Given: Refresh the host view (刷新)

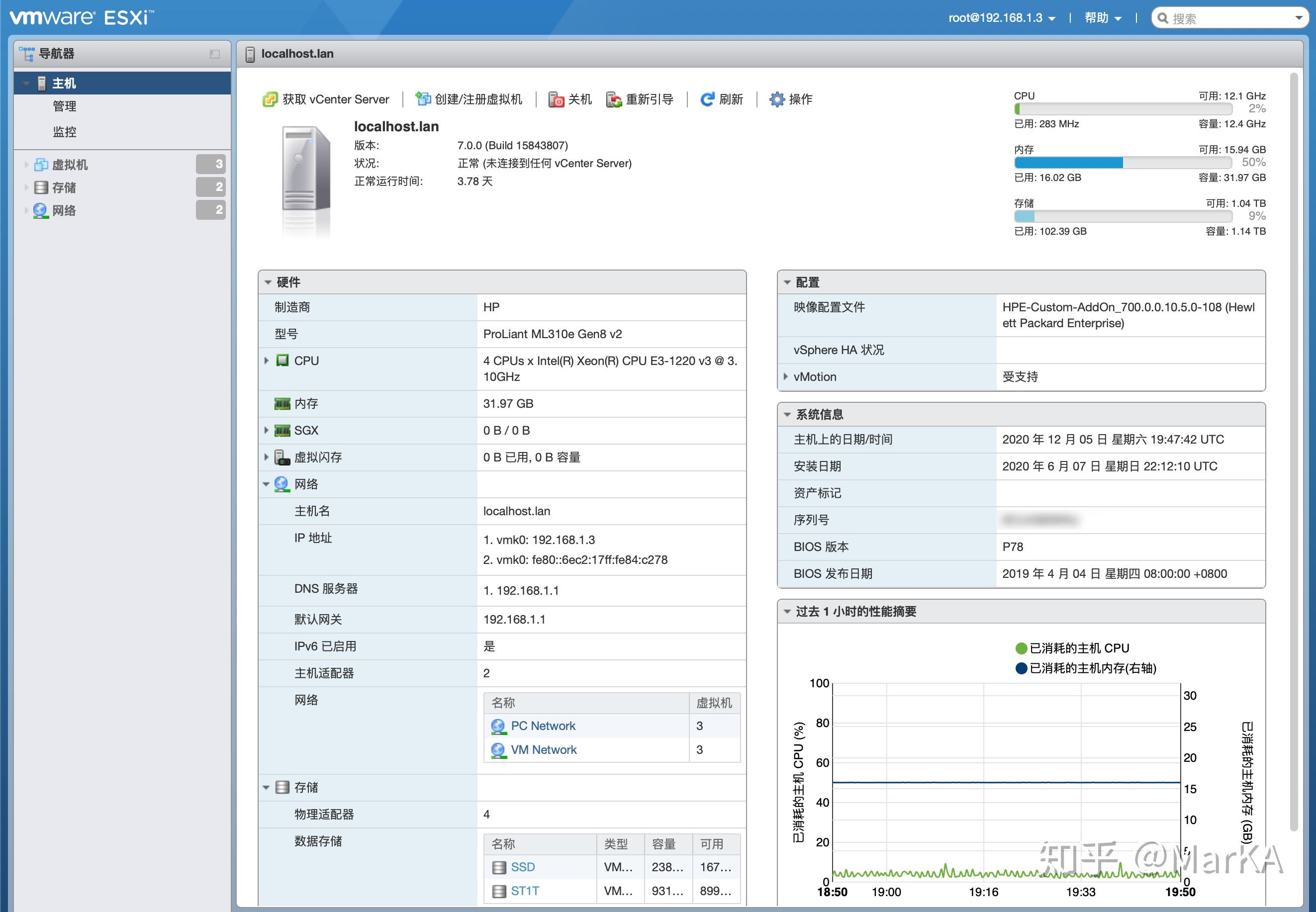Looking at the screenshot, I should (x=722, y=99).
